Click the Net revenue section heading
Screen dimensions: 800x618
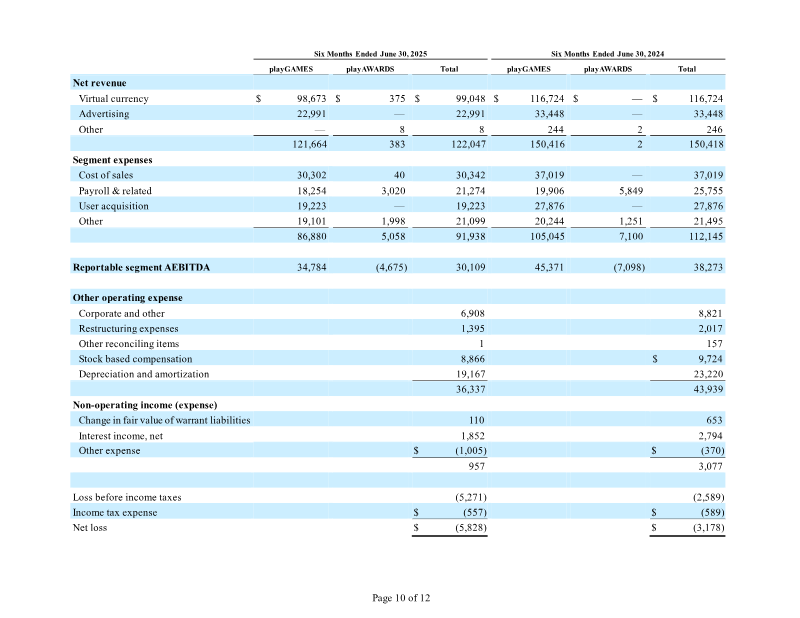click(x=99, y=83)
